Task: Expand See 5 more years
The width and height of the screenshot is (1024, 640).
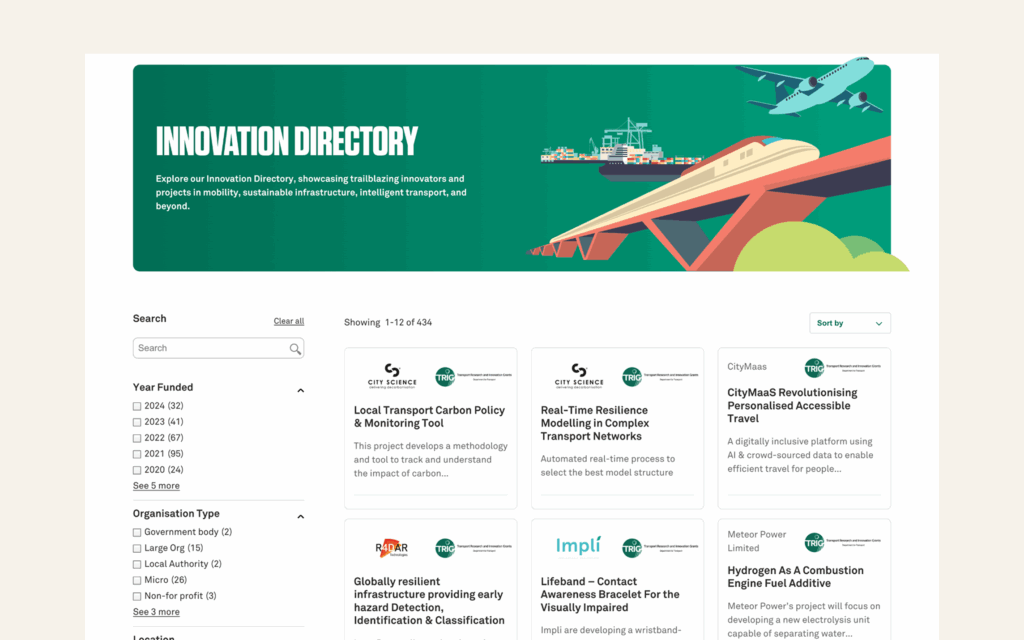Action: tap(156, 485)
